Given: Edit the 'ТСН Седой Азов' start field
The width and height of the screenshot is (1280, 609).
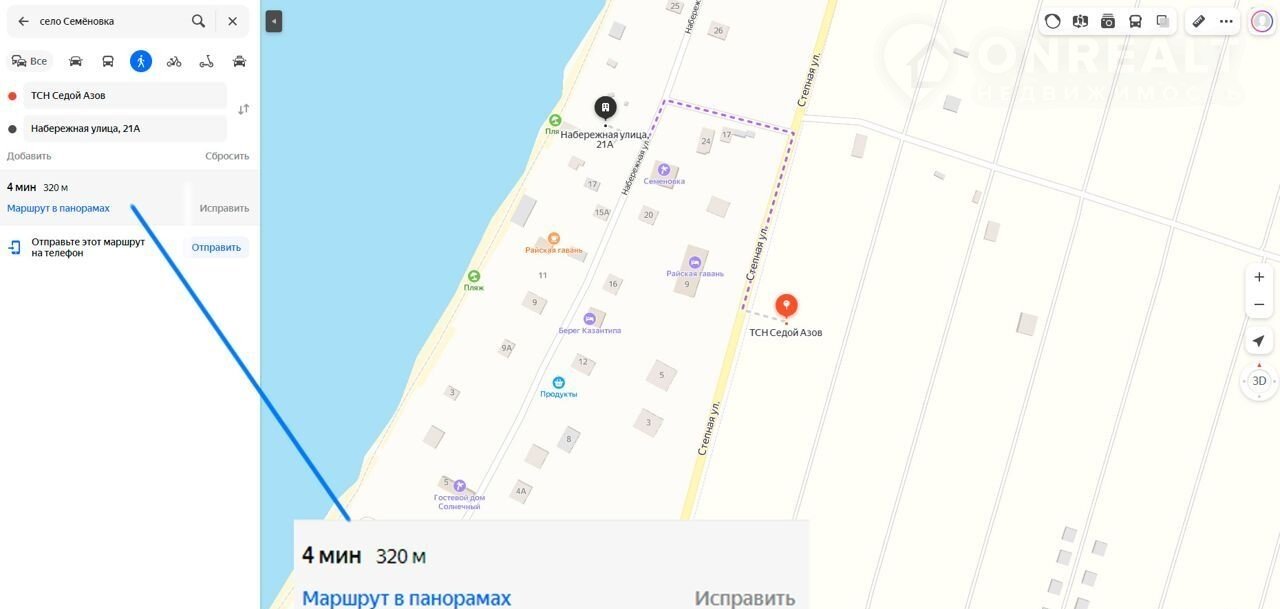Looking at the screenshot, I should 126,96.
